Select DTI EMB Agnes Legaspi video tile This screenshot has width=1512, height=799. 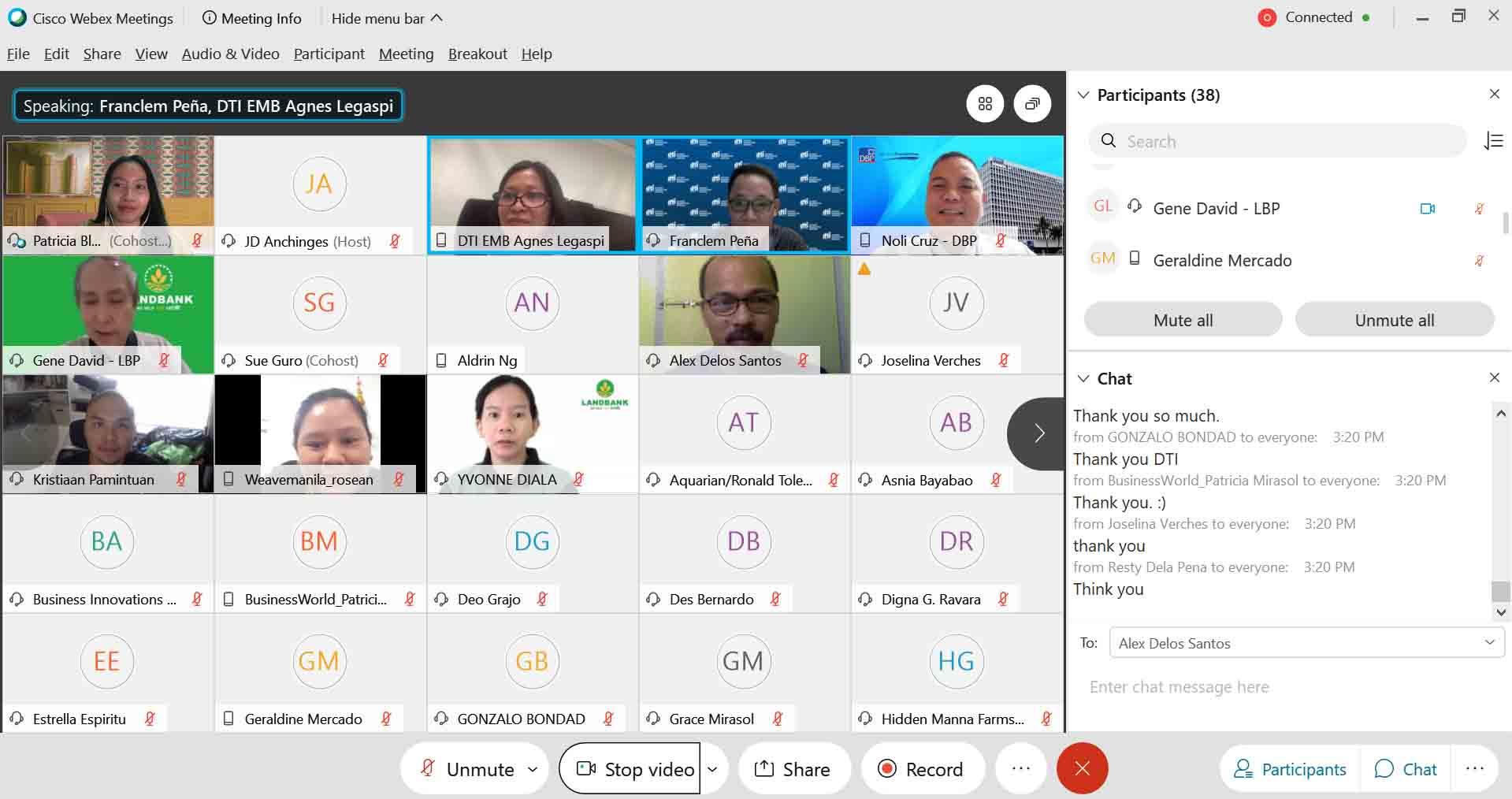tap(533, 195)
